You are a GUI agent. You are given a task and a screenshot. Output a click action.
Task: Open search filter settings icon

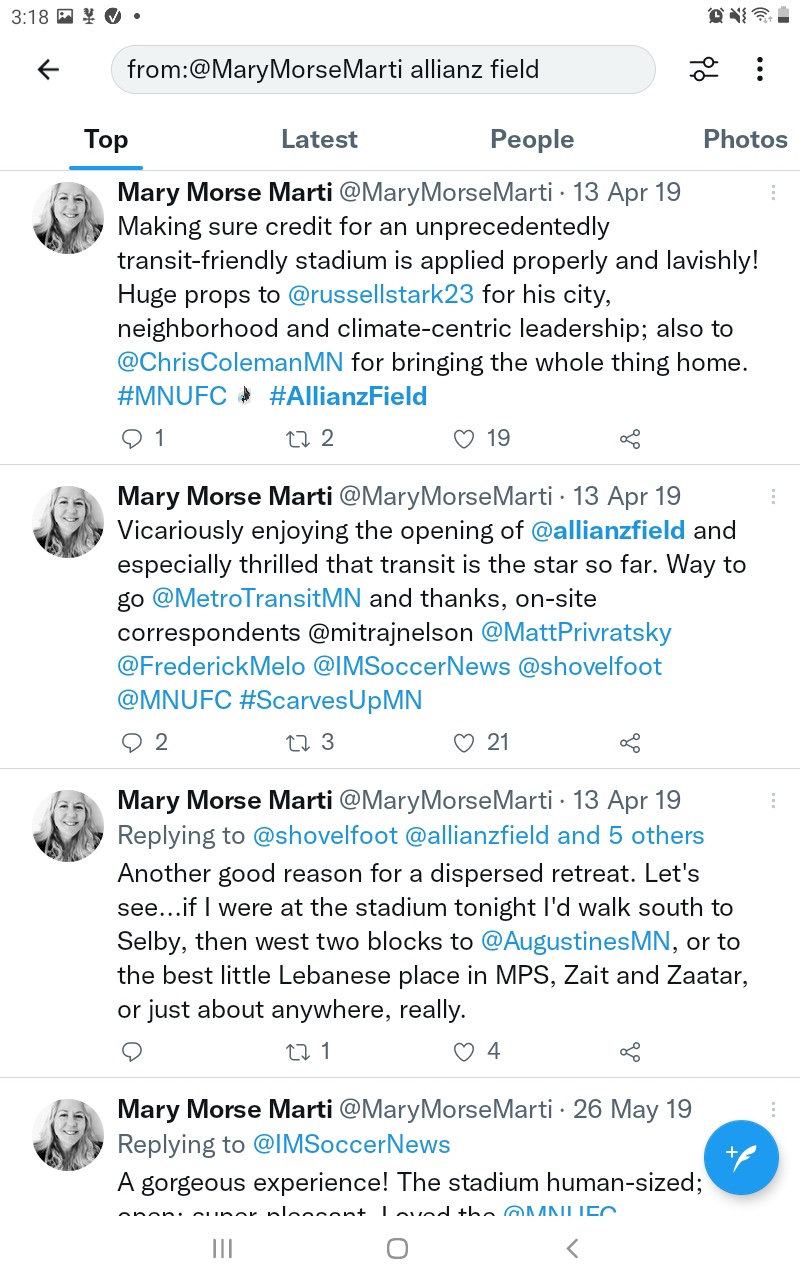704,69
